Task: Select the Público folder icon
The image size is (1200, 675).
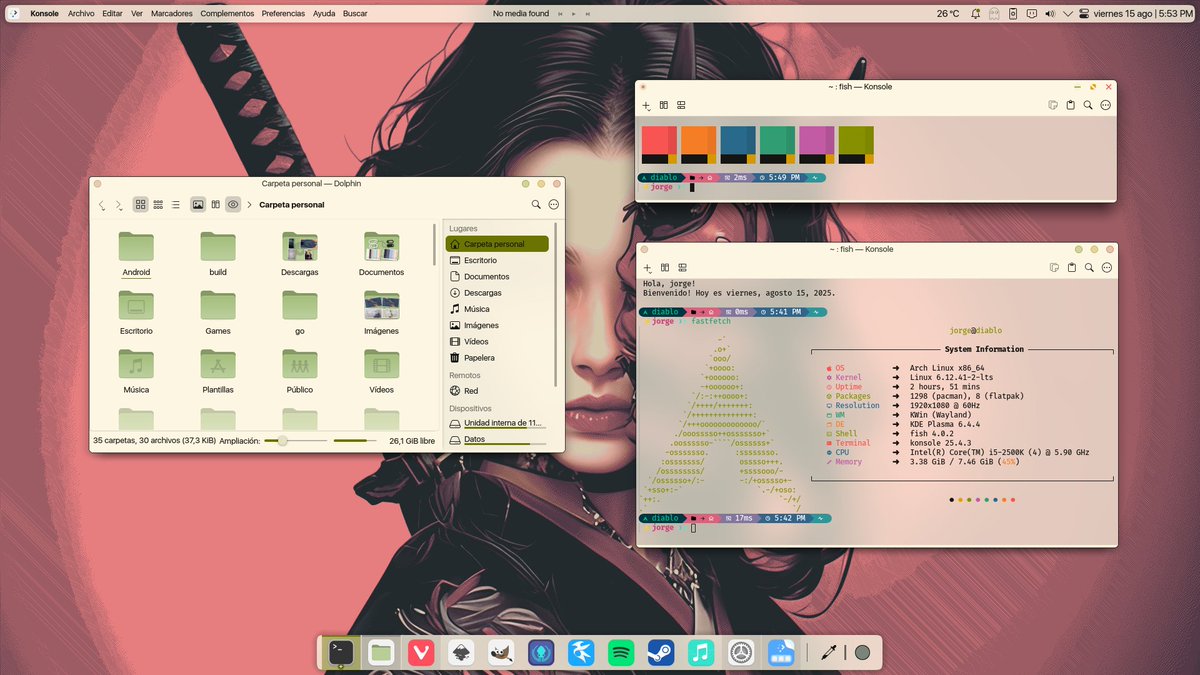Action: [300, 364]
